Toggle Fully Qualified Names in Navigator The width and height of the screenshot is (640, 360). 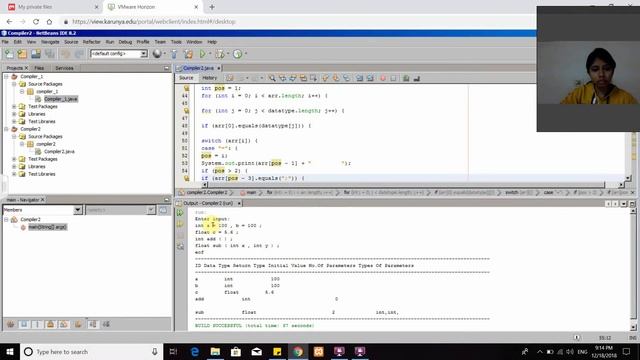(78, 324)
